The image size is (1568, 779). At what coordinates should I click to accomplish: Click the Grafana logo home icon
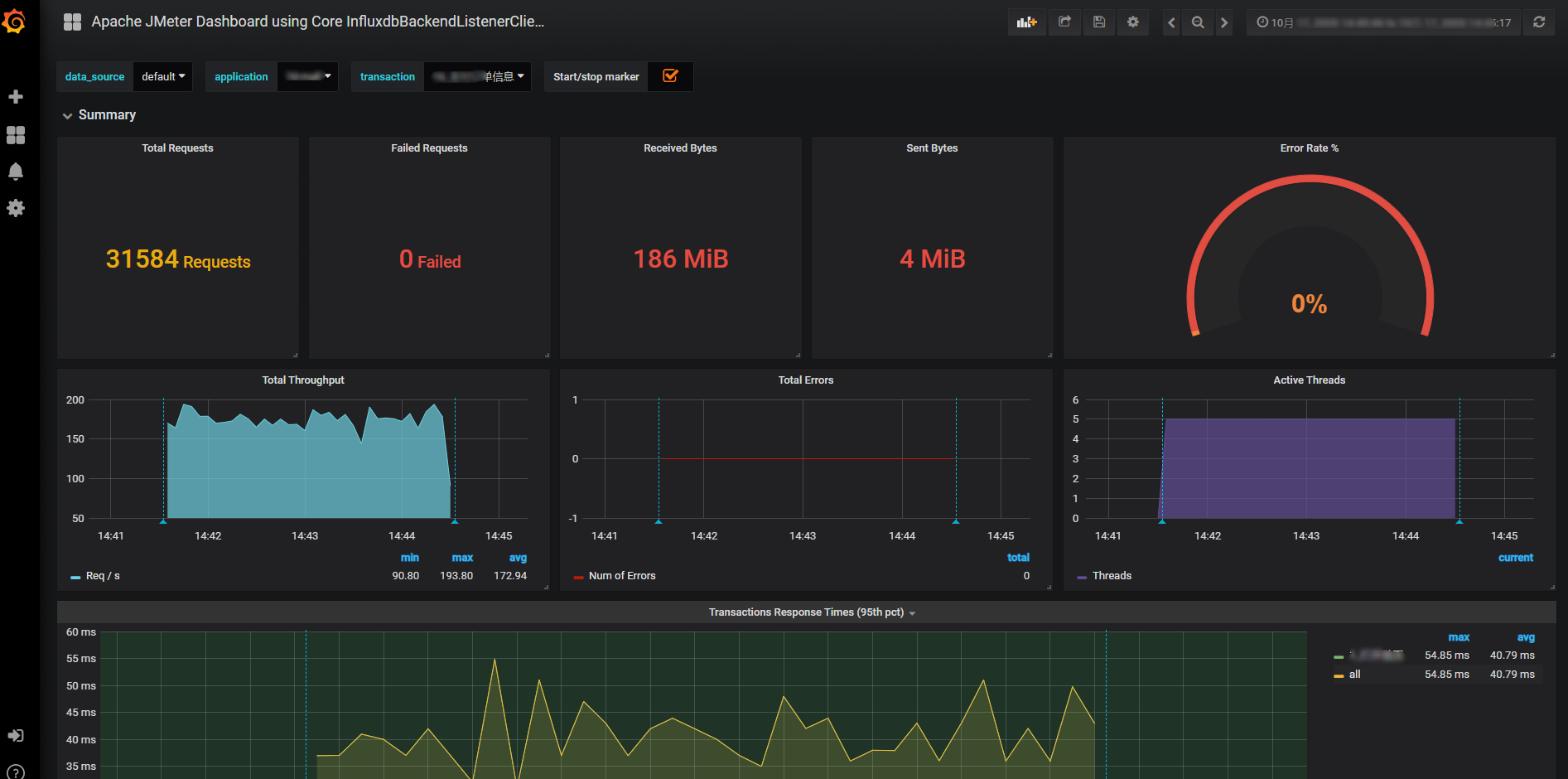(x=15, y=22)
